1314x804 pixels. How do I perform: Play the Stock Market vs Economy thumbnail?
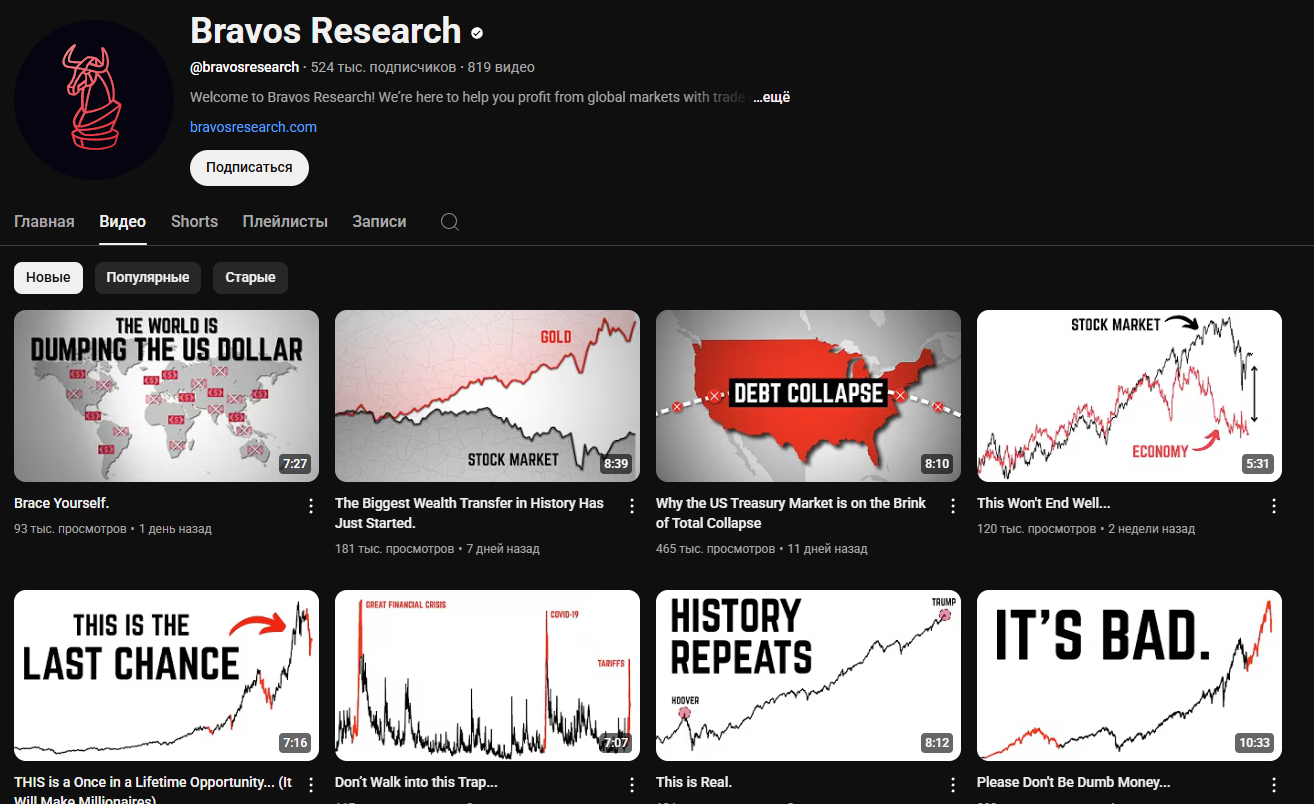pos(1129,396)
